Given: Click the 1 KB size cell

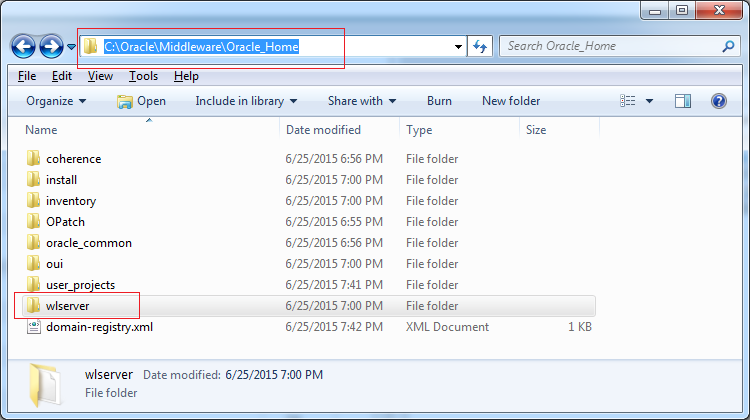Looking at the screenshot, I should [580, 327].
